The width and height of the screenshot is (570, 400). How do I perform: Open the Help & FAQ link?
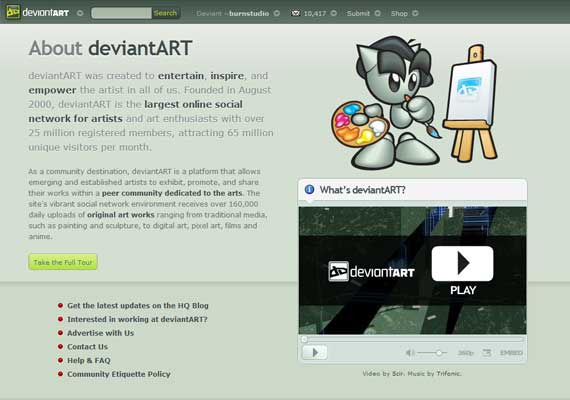89,360
